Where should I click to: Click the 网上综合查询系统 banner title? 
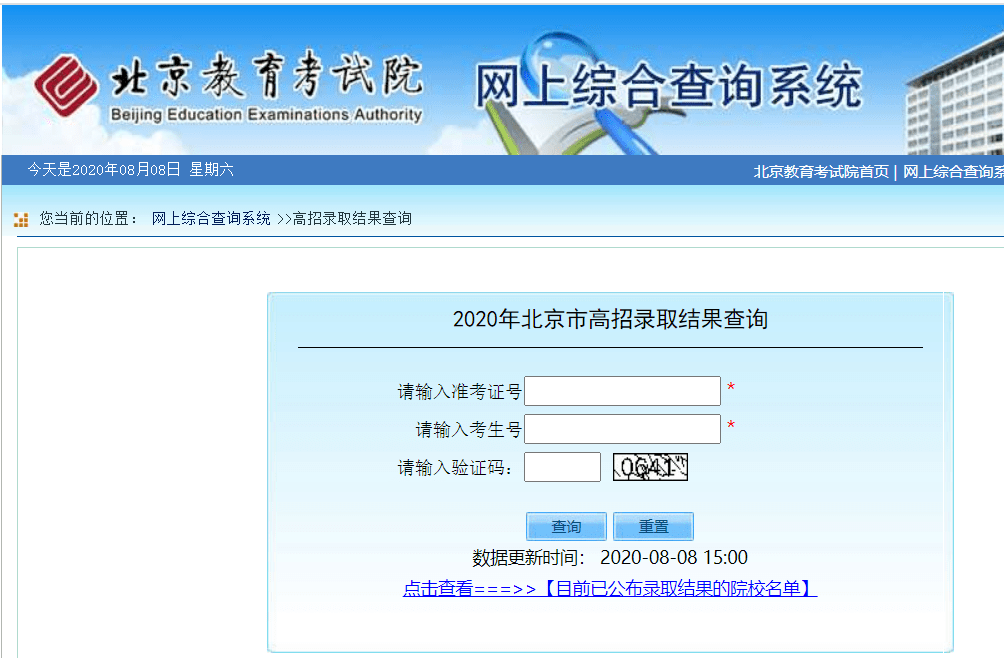click(668, 86)
